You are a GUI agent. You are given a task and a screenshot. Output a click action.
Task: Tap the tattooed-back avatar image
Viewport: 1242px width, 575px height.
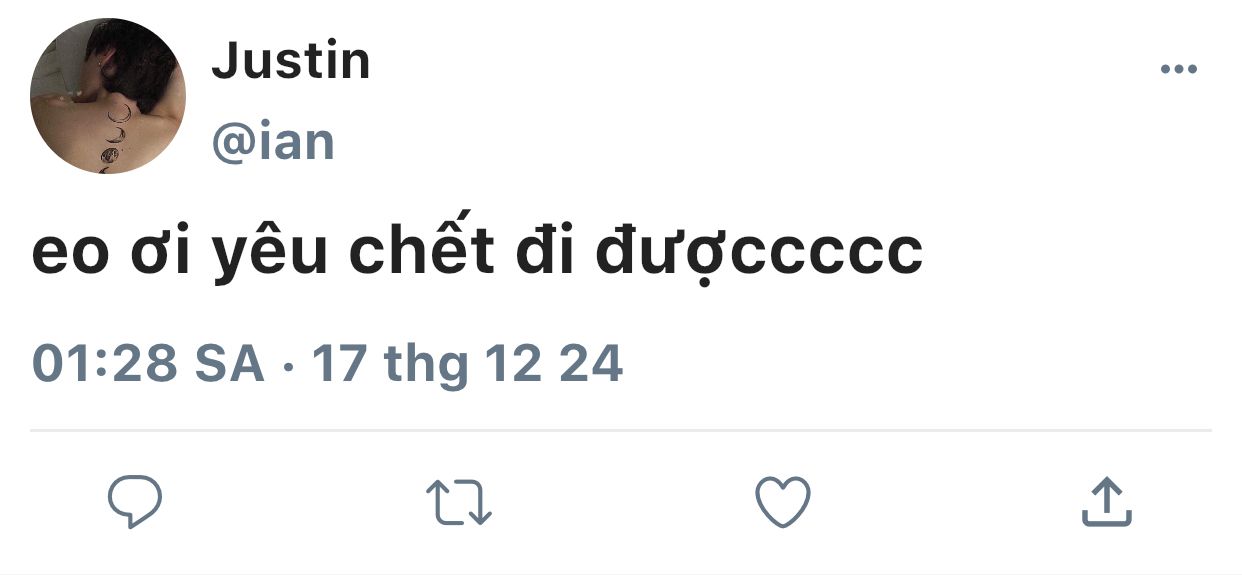coord(108,96)
